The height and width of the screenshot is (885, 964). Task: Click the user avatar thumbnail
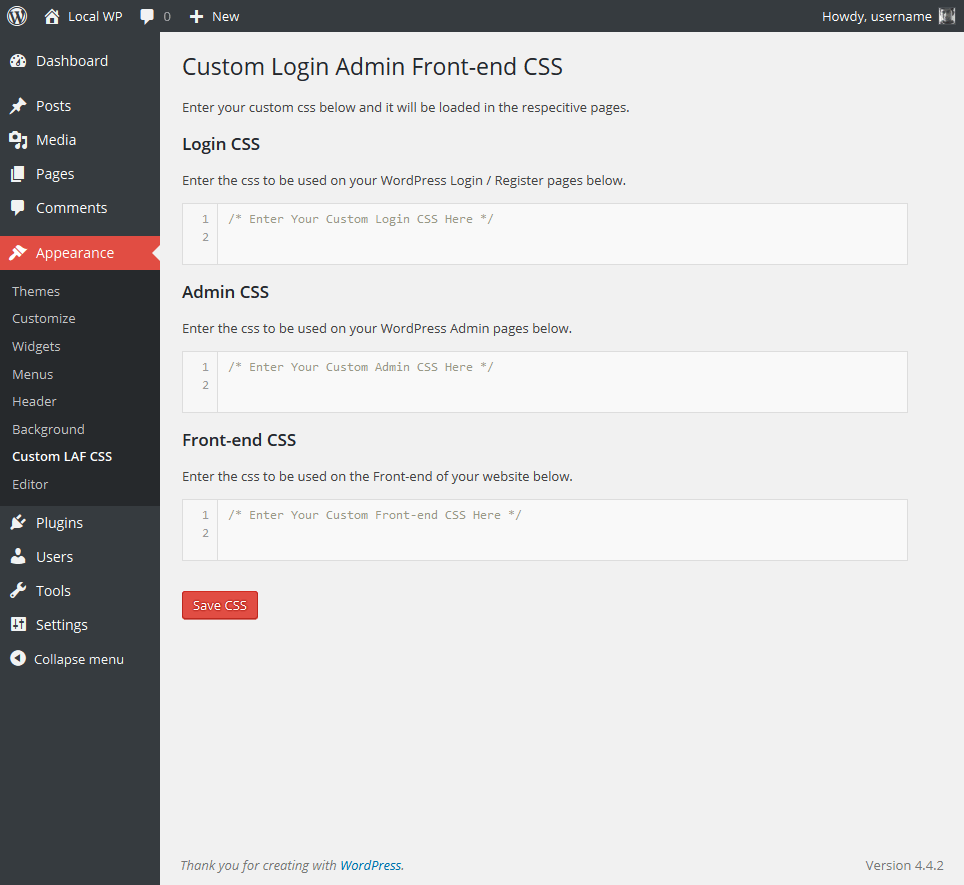(x=947, y=17)
